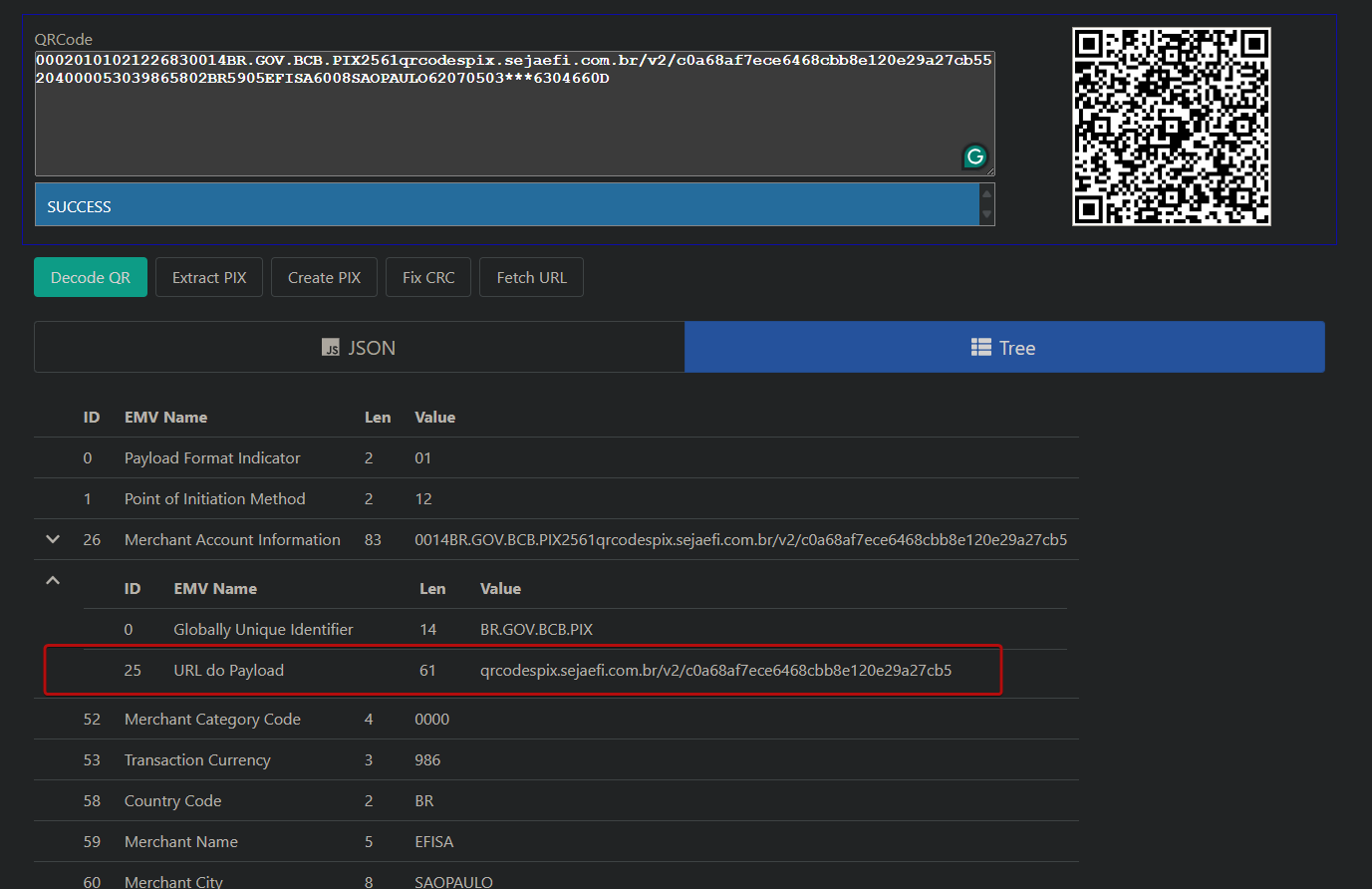1372x889 pixels.
Task: Click the JS icon on the JSON tab
Action: click(331, 348)
